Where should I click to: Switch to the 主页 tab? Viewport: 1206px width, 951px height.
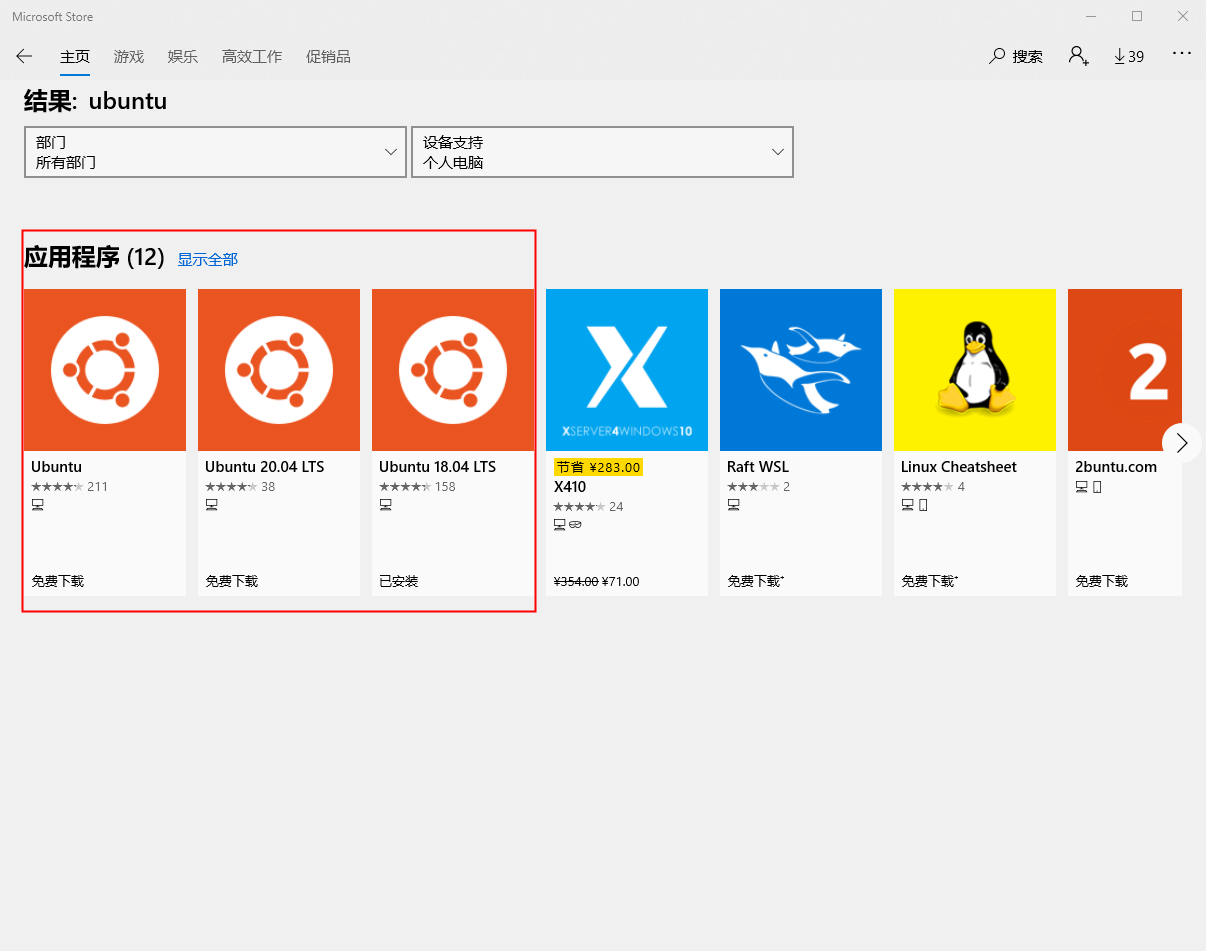coord(75,57)
